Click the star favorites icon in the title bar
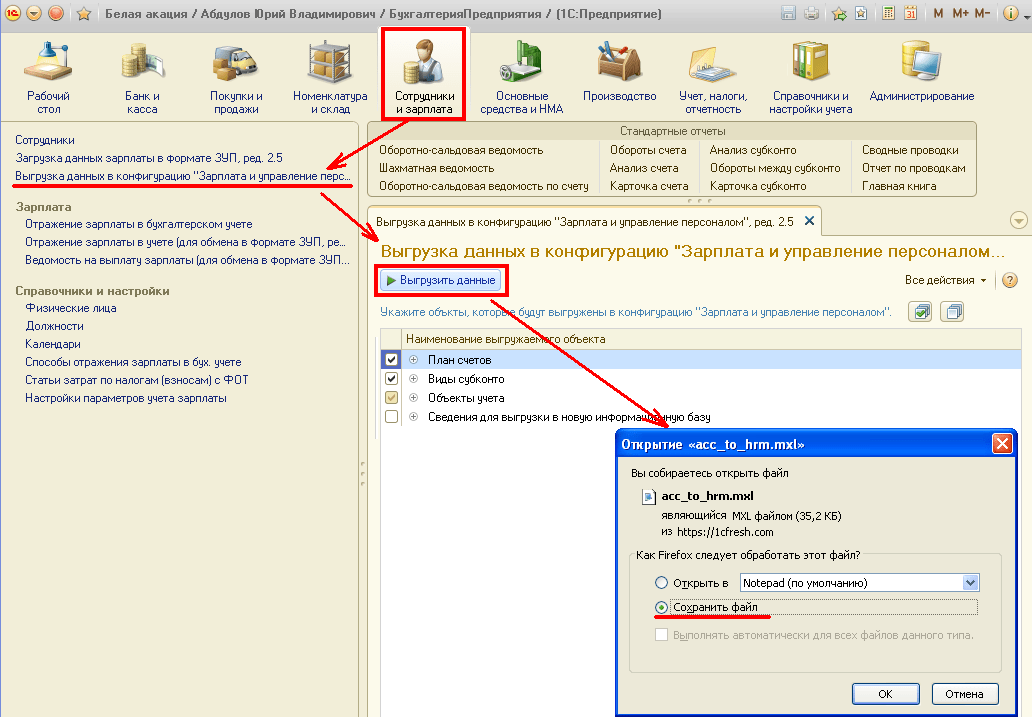The height and width of the screenshot is (717, 1032). click(83, 13)
